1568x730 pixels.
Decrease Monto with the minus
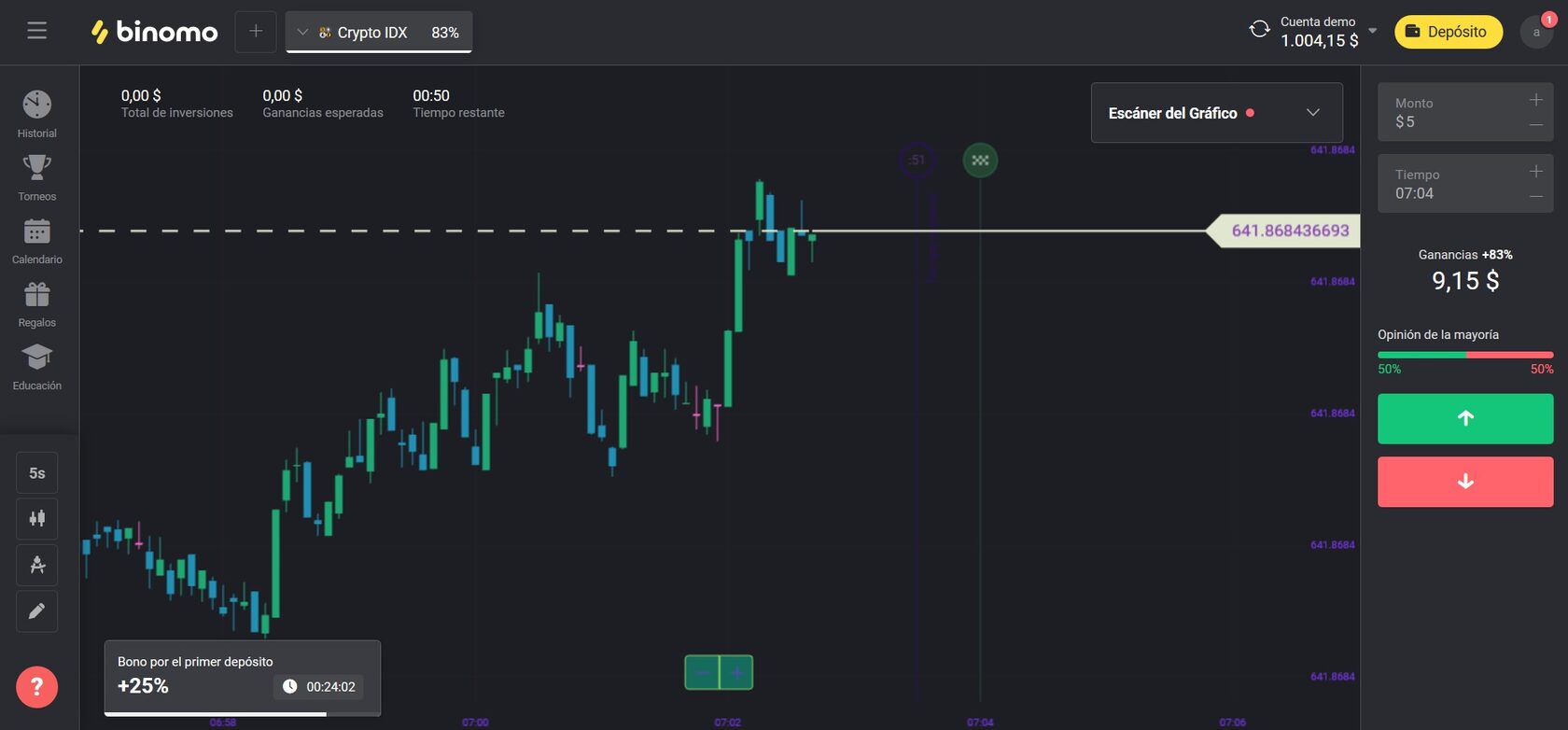[1535, 125]
